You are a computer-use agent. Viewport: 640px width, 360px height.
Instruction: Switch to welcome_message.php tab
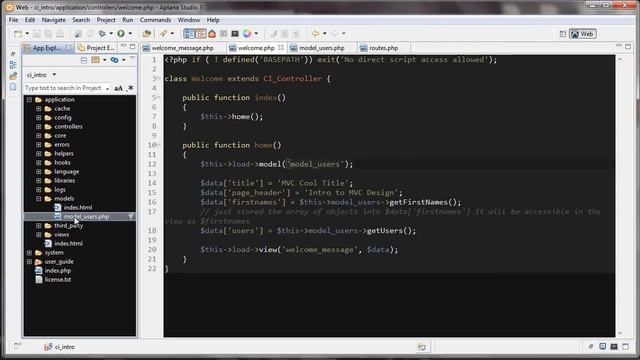click(x=182, y=48)
